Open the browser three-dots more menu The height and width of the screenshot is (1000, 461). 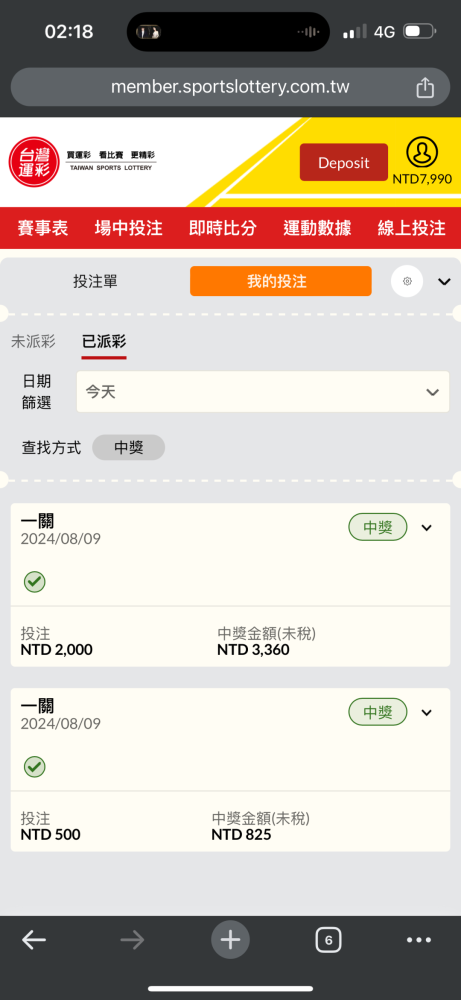[x=419, y=939]
